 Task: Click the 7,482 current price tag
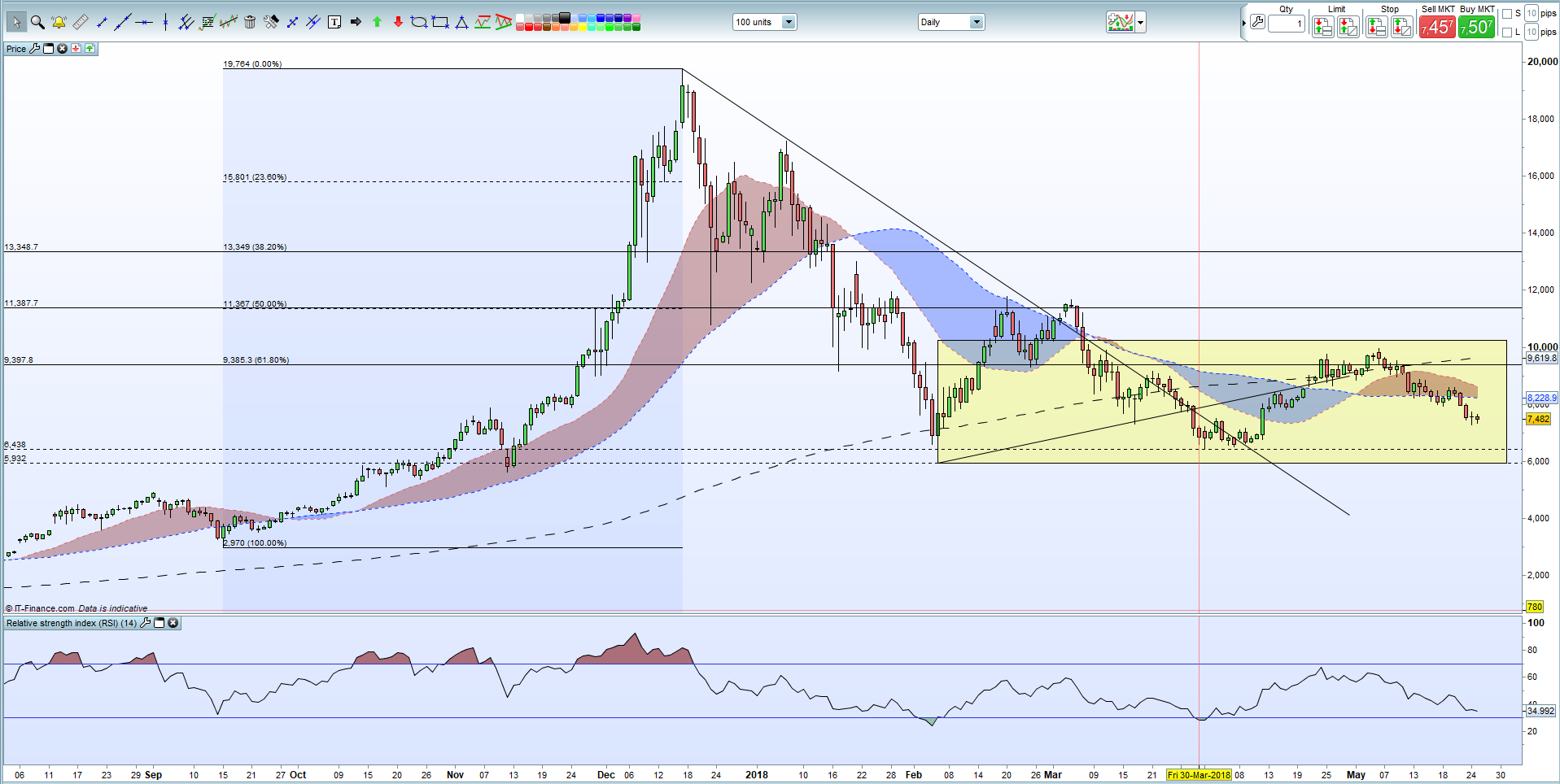tap(1538, 419)
